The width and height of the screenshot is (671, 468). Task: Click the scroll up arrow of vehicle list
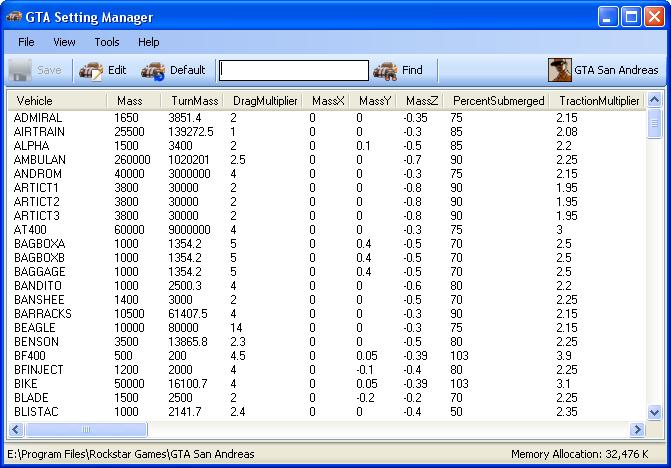click(654, 100)
